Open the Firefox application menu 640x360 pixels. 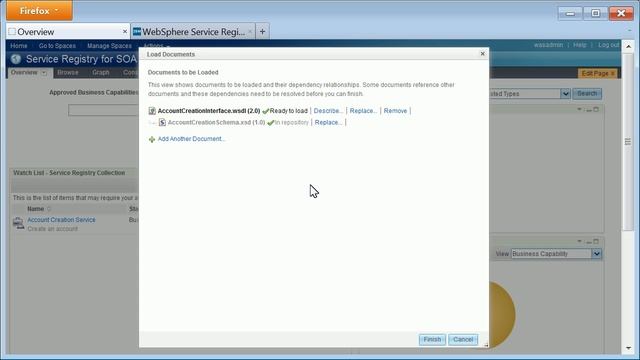40,11
